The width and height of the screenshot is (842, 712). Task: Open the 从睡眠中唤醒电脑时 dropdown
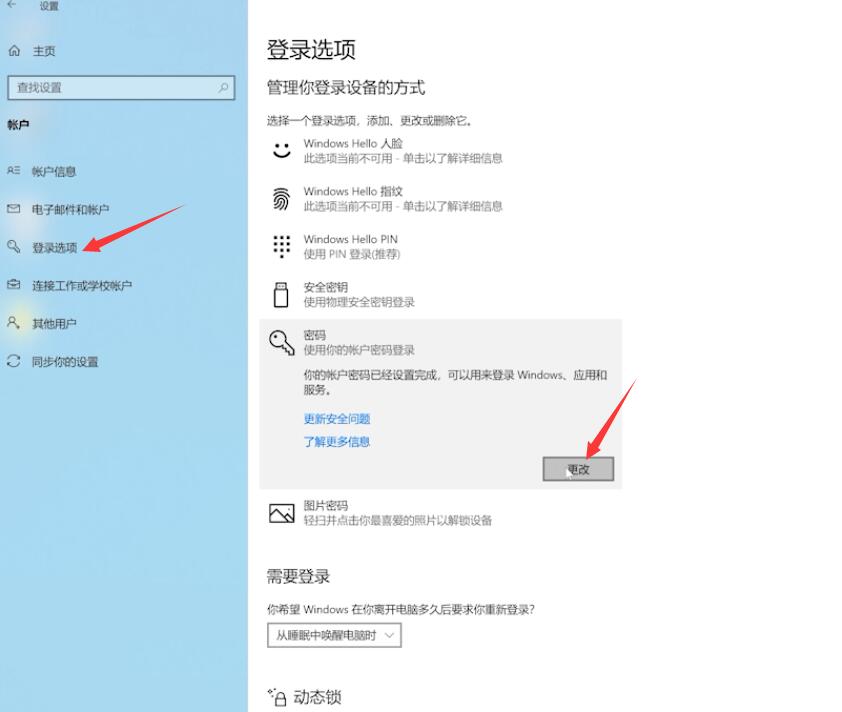click(334, 635)
